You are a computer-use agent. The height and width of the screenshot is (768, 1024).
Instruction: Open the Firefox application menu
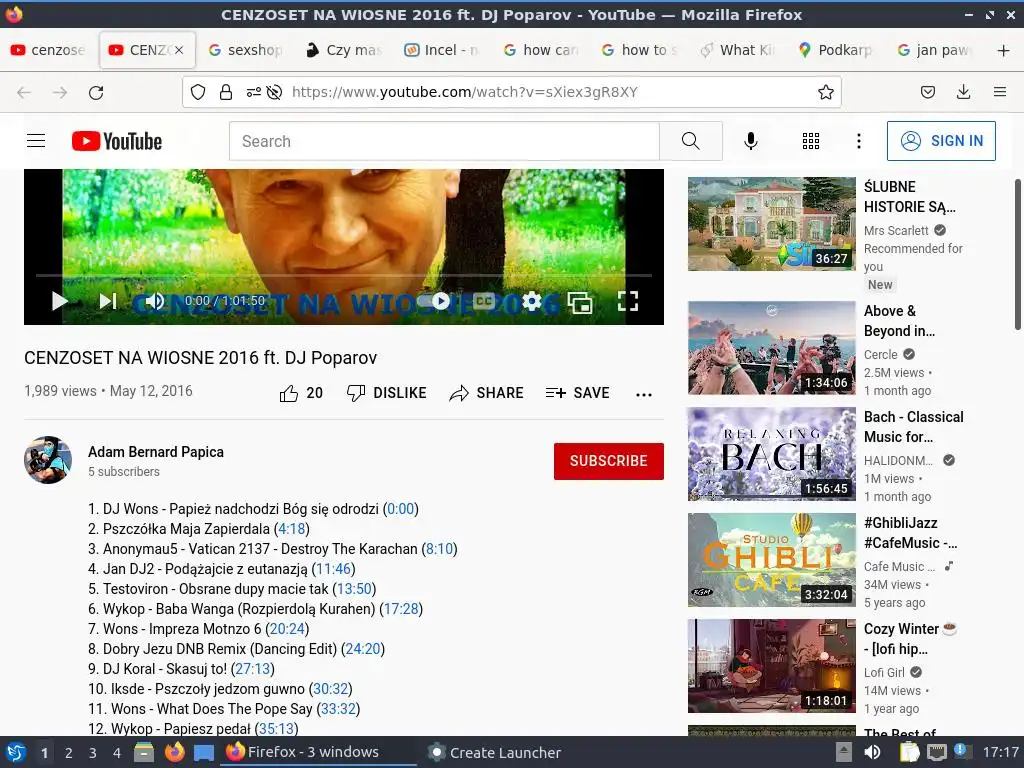[x=1000, y=92]
